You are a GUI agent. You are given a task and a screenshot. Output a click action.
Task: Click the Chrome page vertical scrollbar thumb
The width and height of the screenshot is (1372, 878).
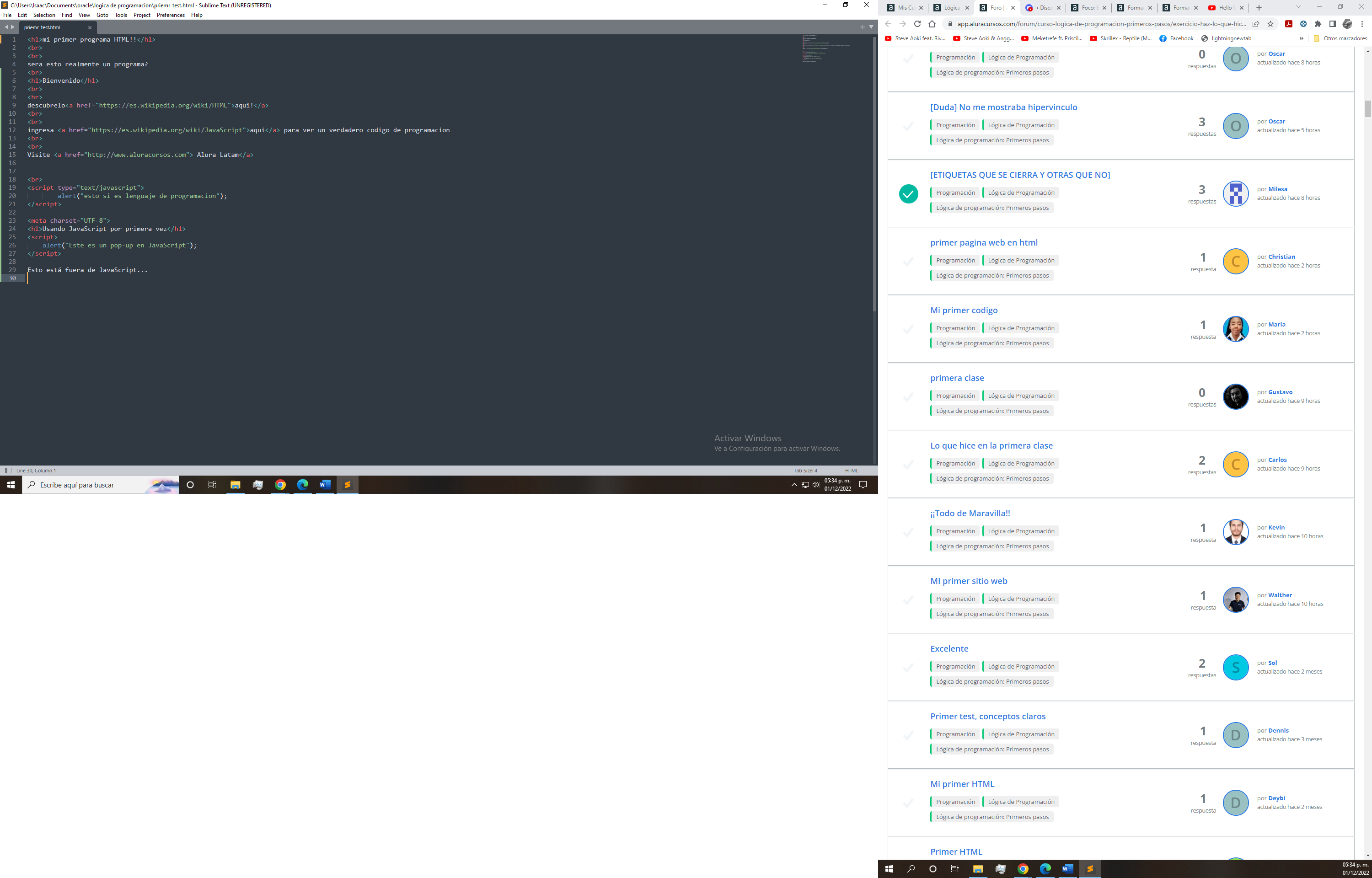[1367, 108]
